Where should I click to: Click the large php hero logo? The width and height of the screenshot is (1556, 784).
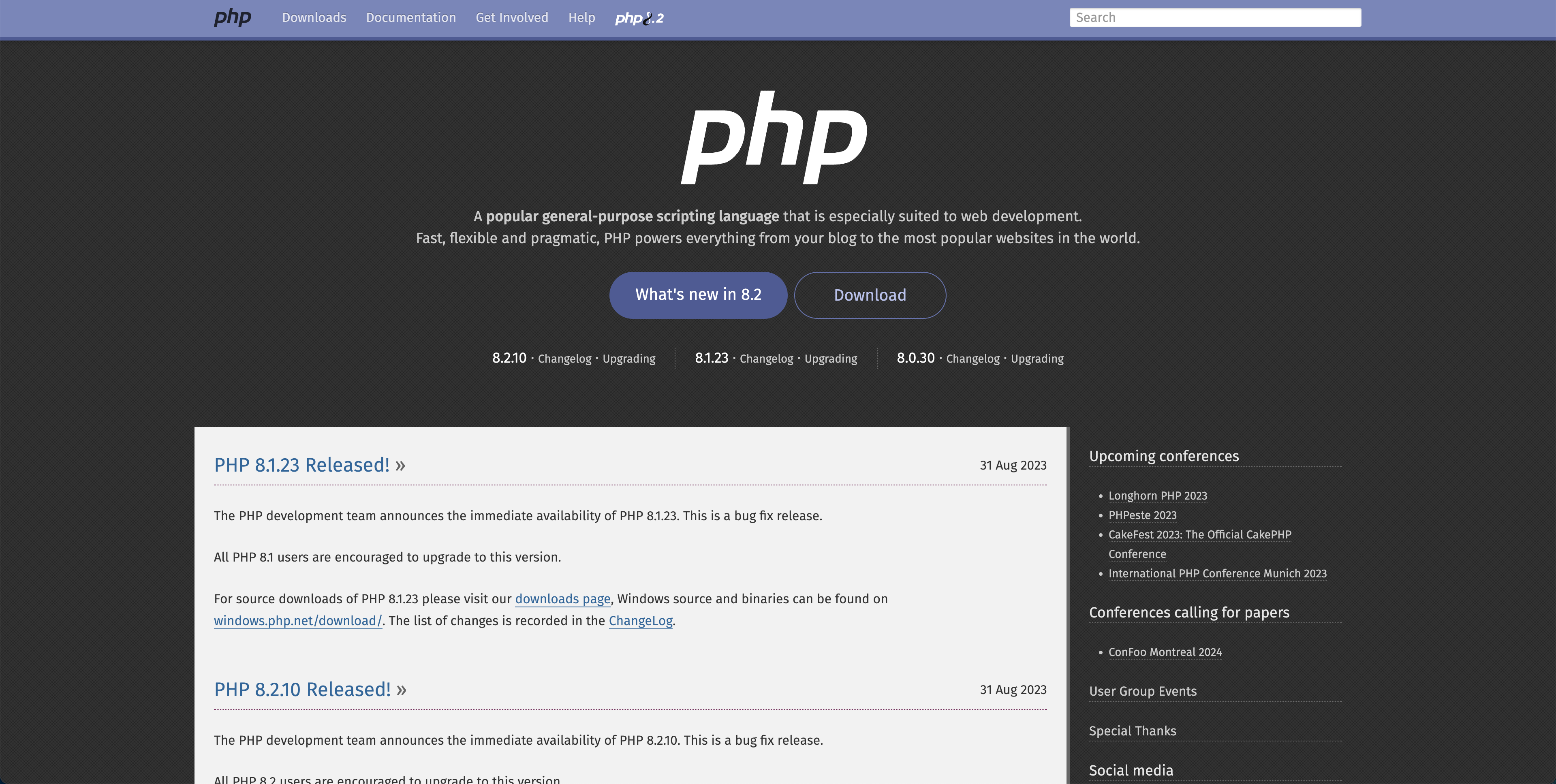pyautogui.click(x=774, y=138)
